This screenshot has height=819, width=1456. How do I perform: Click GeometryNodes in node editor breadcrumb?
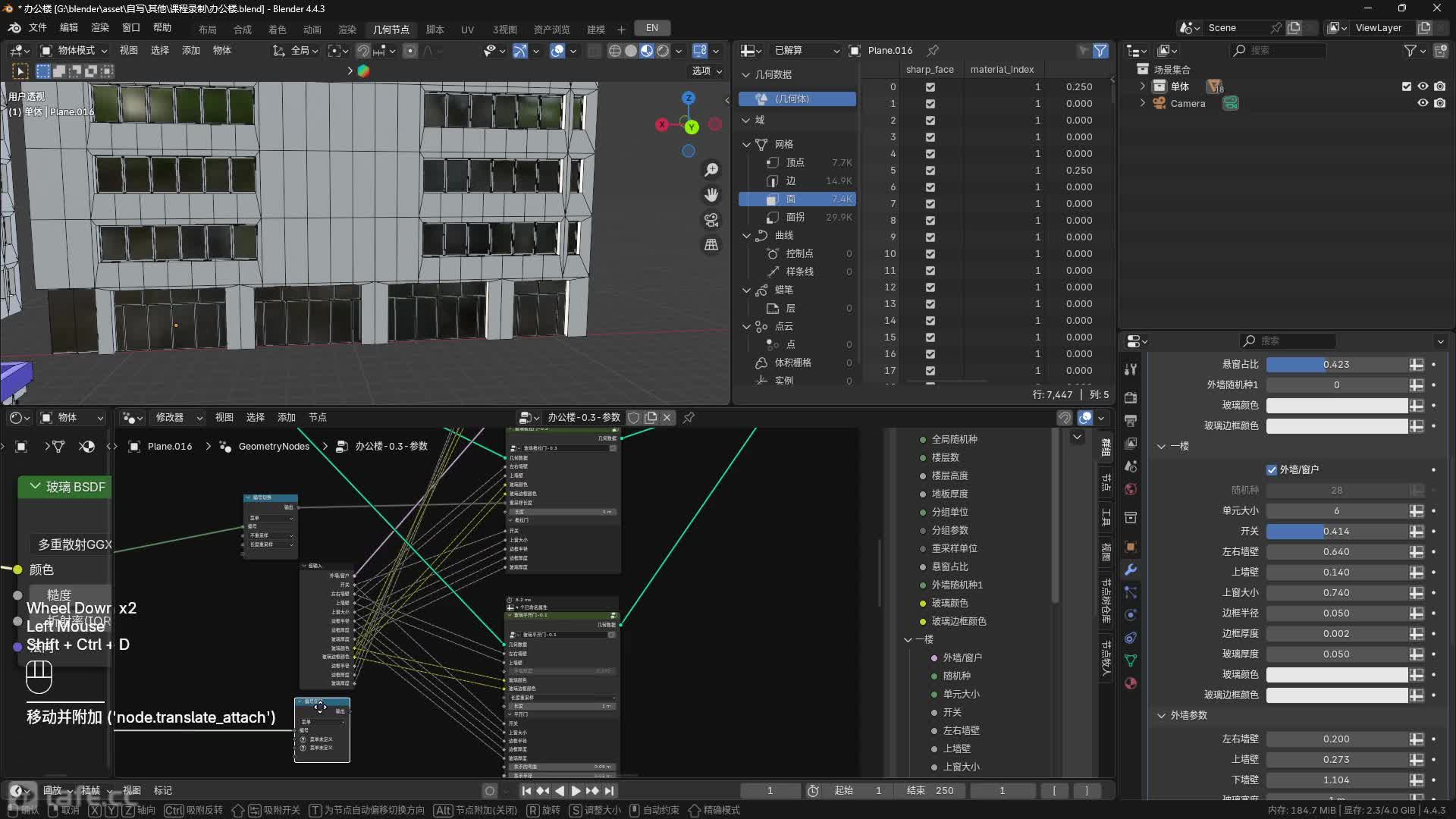coord(274,447)
